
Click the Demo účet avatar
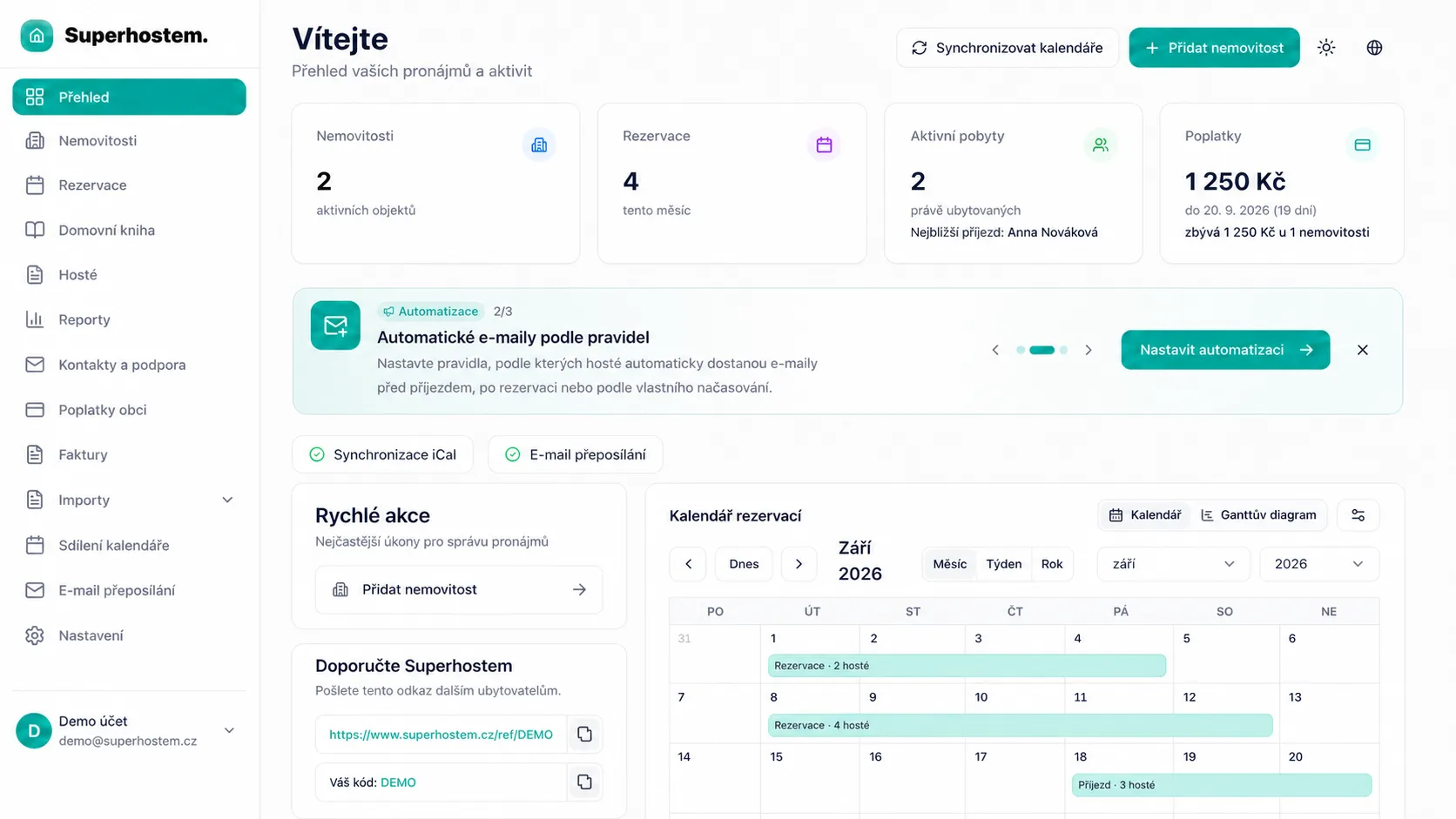(34, 731)
